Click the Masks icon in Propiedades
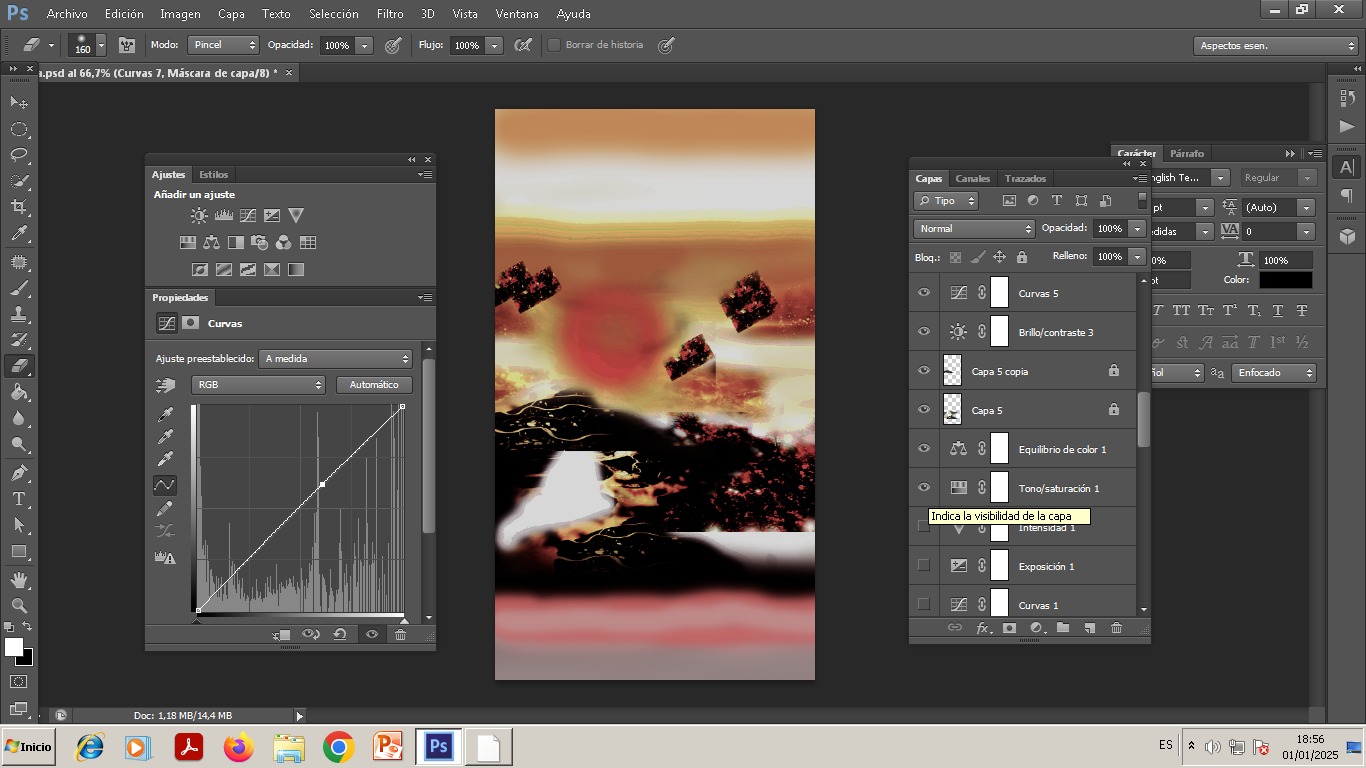The height and width of the screenshot is (768, 1366). click(x=190, y=323)
